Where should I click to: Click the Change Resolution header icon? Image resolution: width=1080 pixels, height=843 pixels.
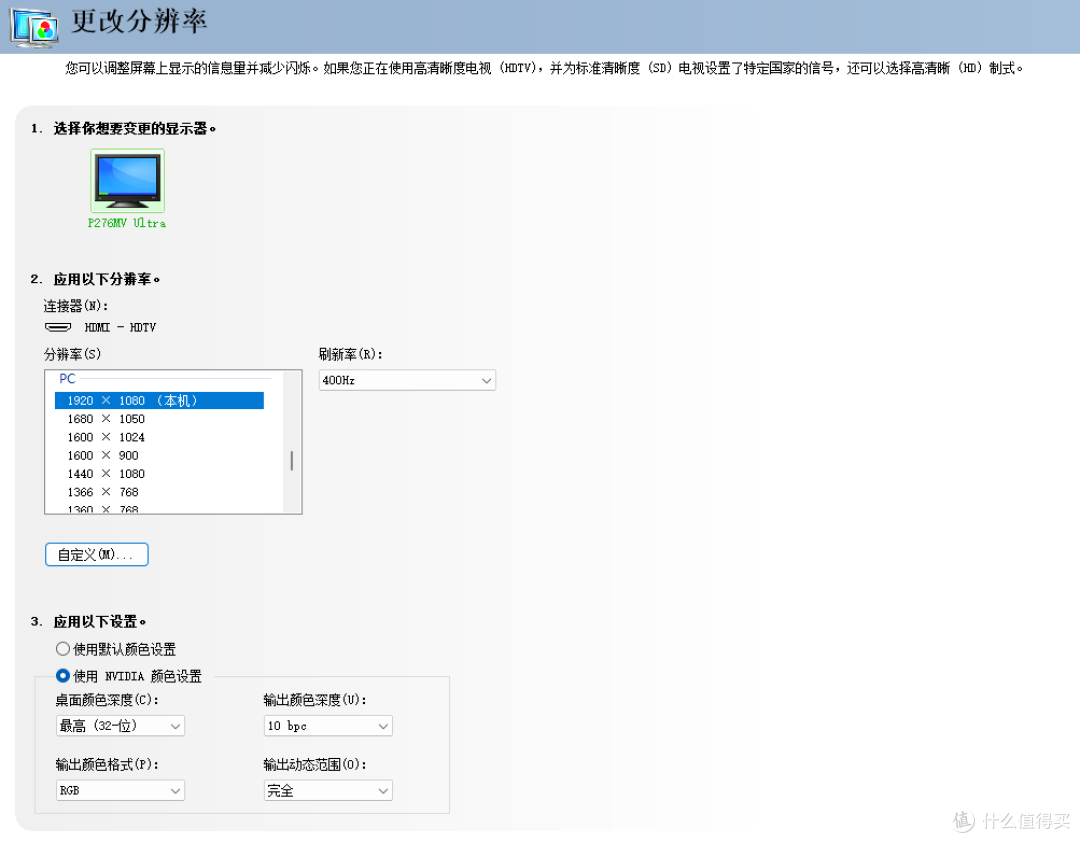34,27
